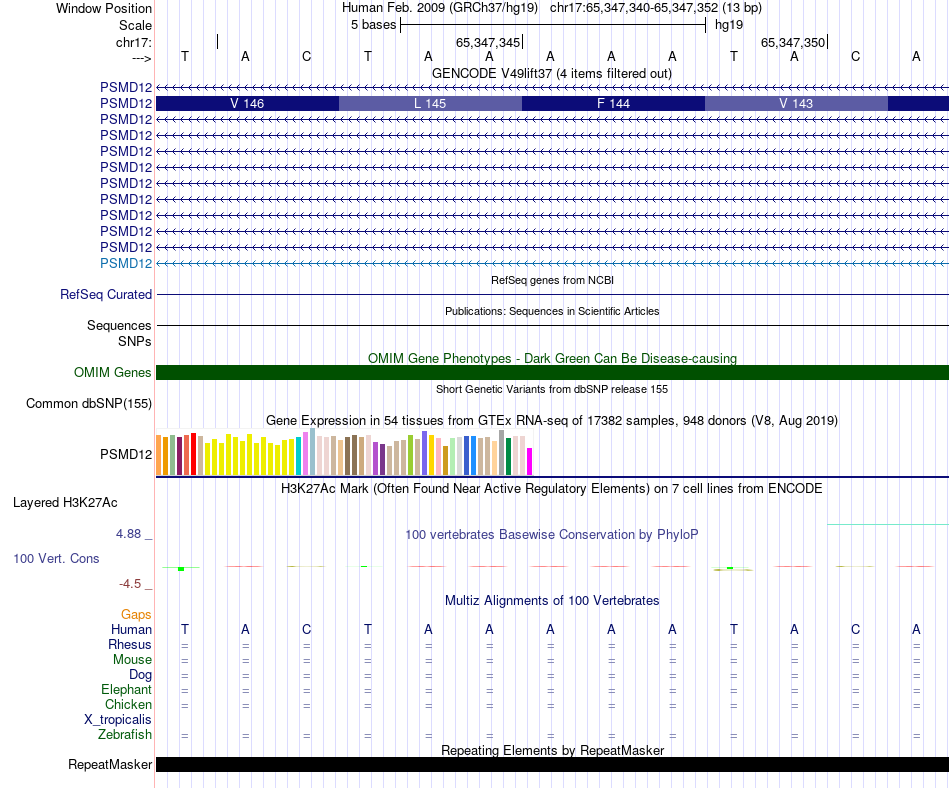The image size is (950, 788).
Task: Click Repeating Elements by RepeatMasker title
Action: click(x=553, y=750)
